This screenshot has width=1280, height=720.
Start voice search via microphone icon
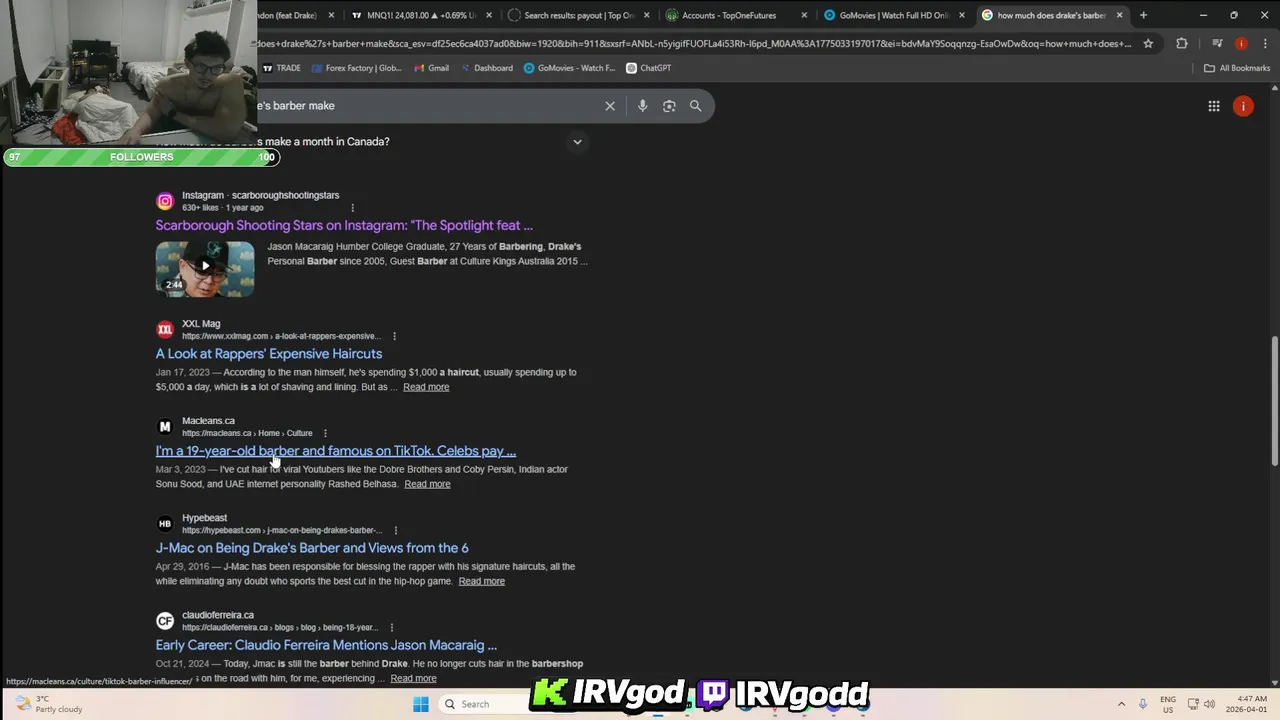(x=642, y=106)
